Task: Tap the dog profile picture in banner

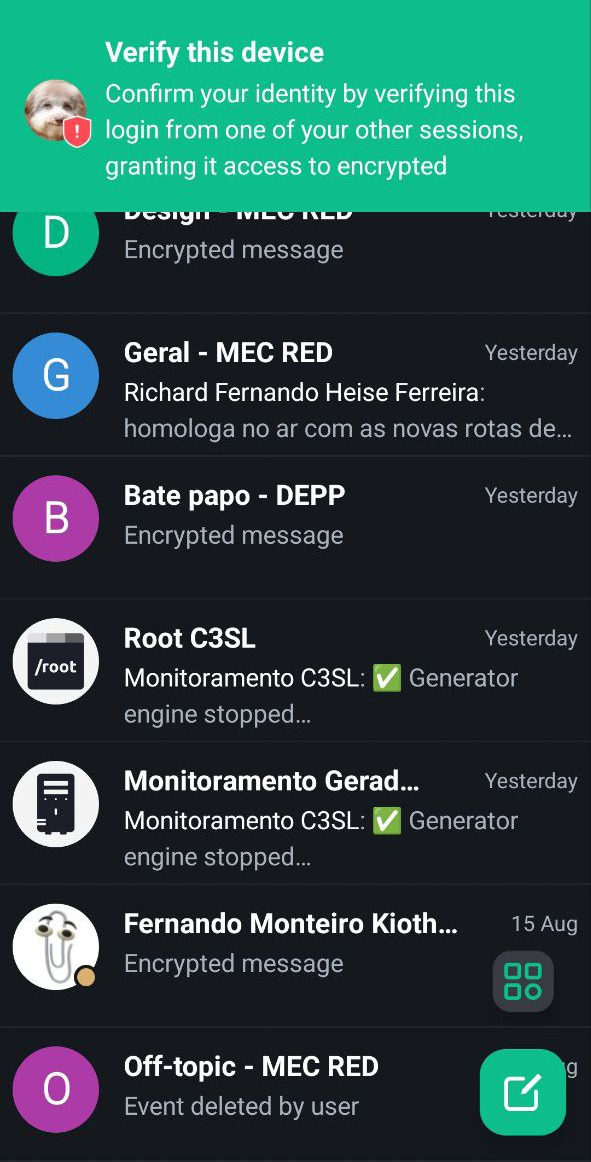Action: pyautogui.click(x=56, y=111)
